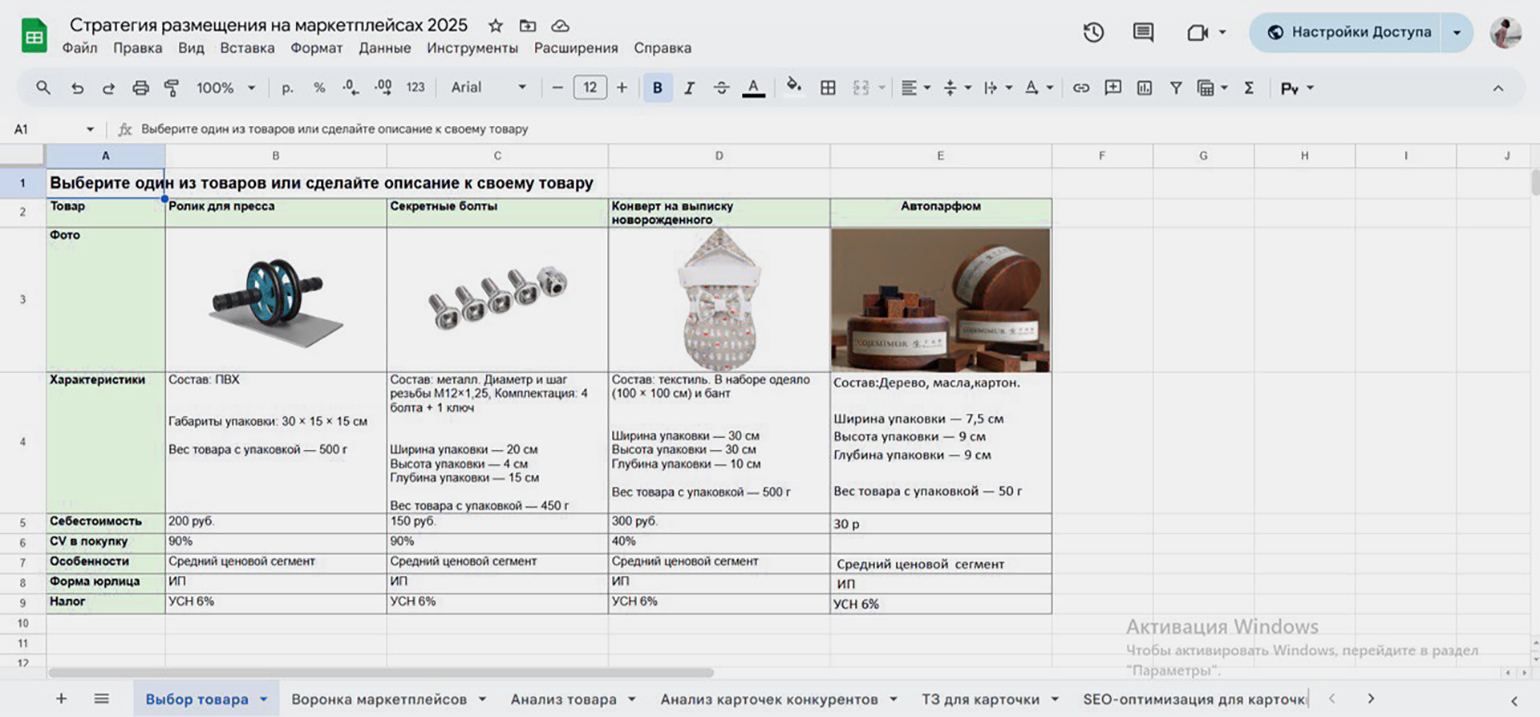Open the borders tool

[828, 88]
